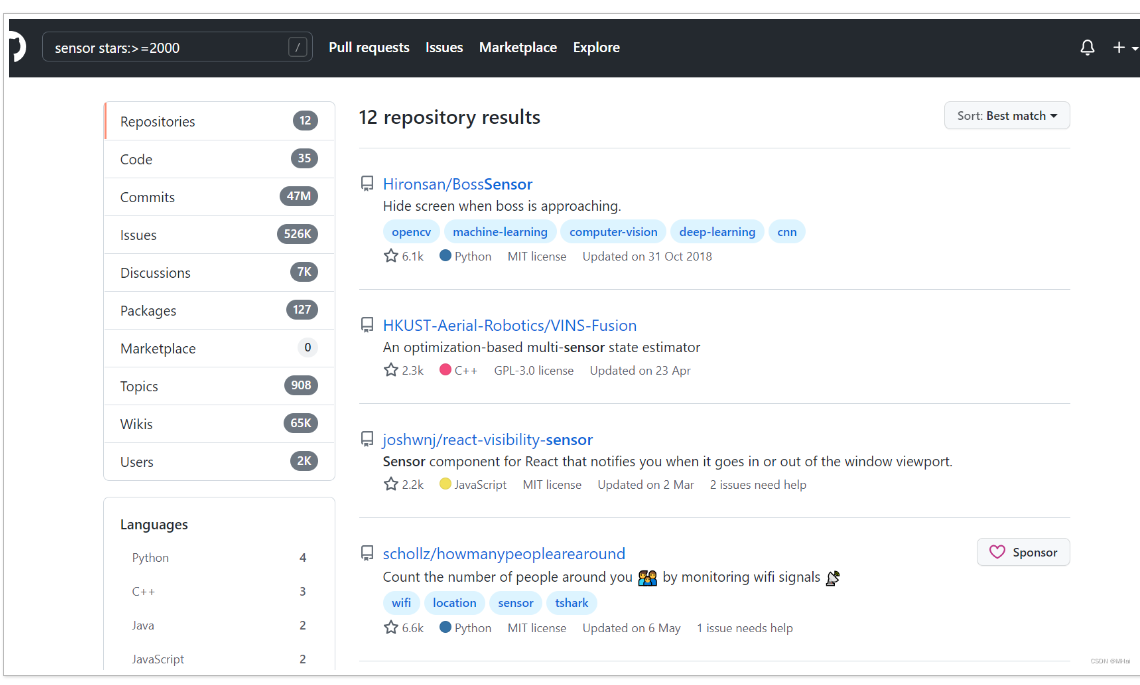The height and width of the screenshot is (685, 1140).
Task: Click 'Updated on 31 Oct 2018' text
Action: 647,257
